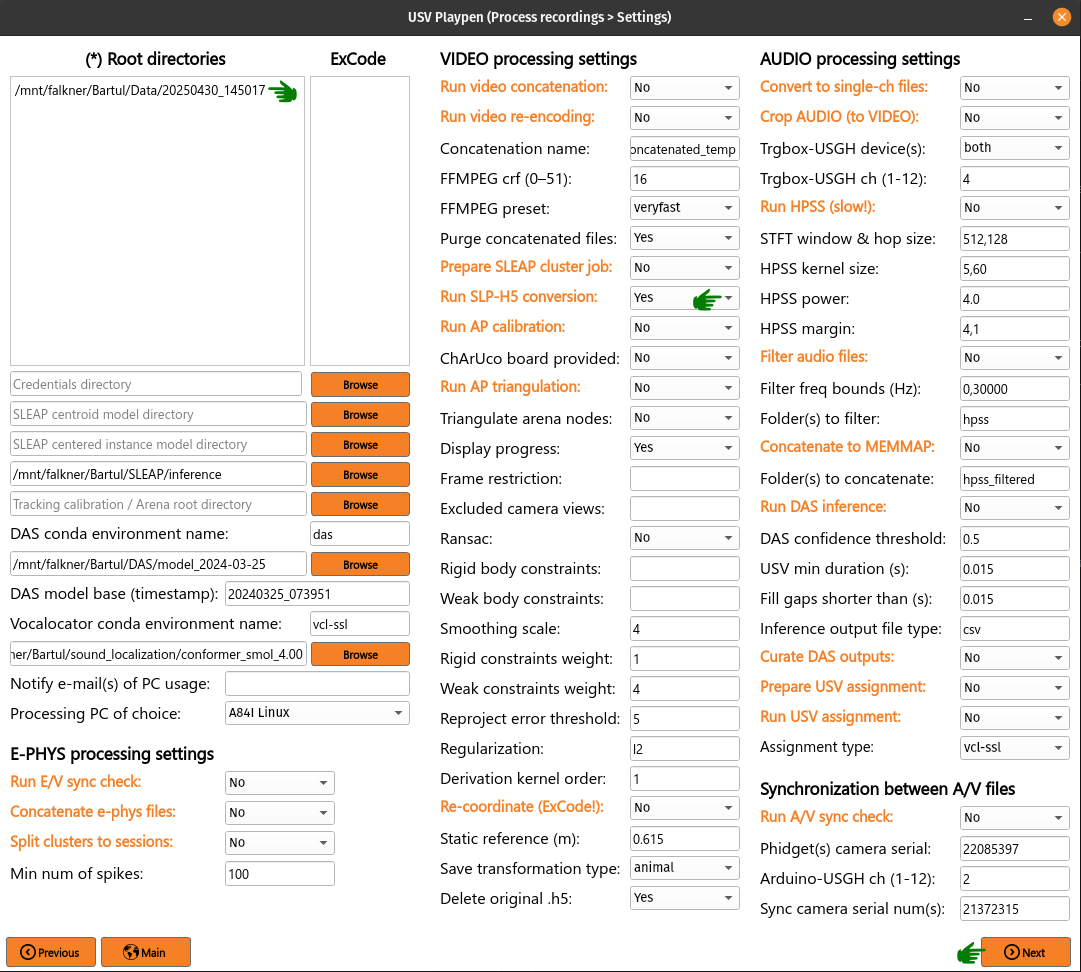Edit Static reference (m) field
Viewport: 1081px width, 972px height.
pos(684,839)
